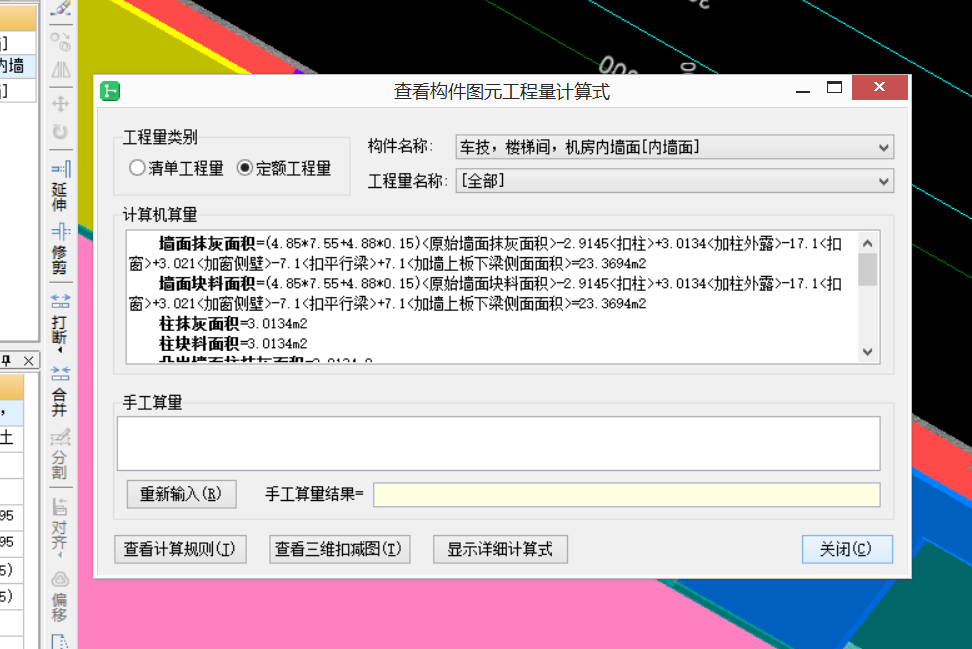This screenshot has width=972, height=649.
Task: Select the 定额工程量 radio button
Action: click(245, 168)
